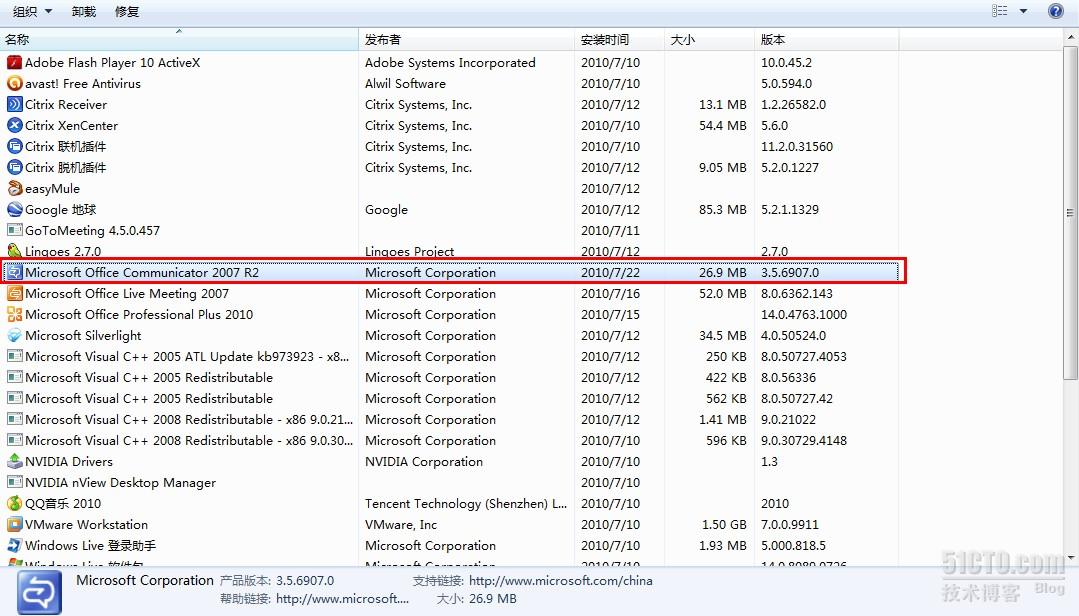The width and height of the screenshot is (1079, 616).
Task: Click the GoToMeeting 4.5.0.457 icon
Action: click(x=14, y=231)
